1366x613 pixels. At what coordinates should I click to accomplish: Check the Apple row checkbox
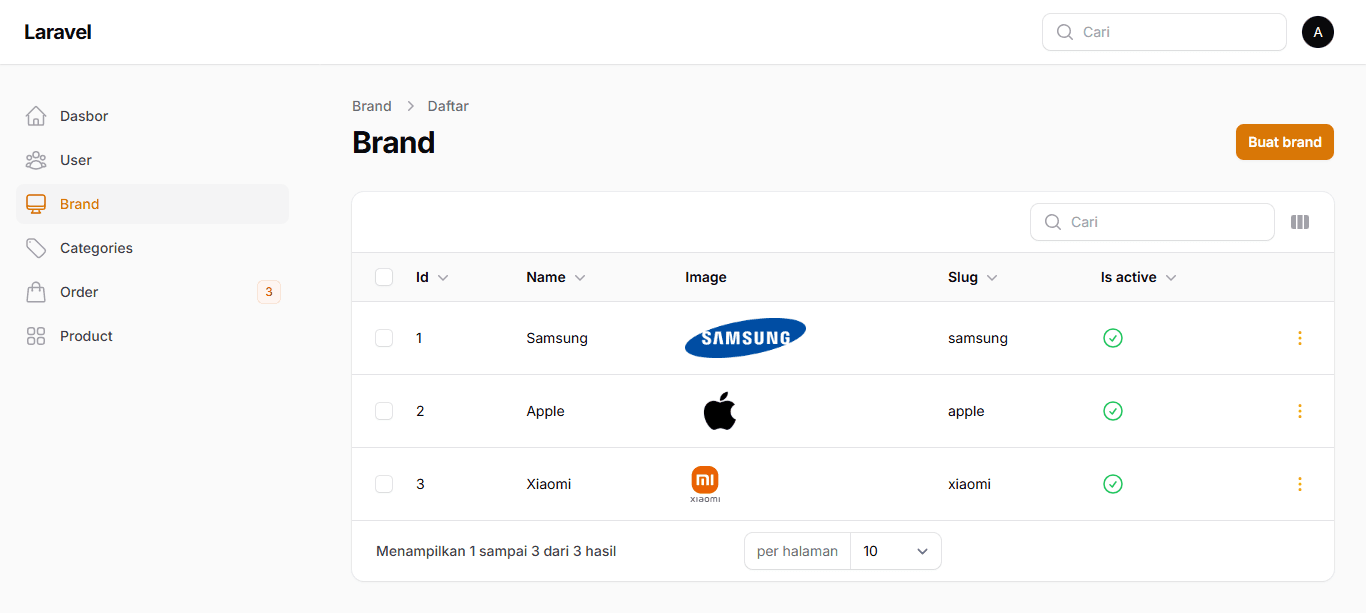pyautogui.click(x=384, y=411)
